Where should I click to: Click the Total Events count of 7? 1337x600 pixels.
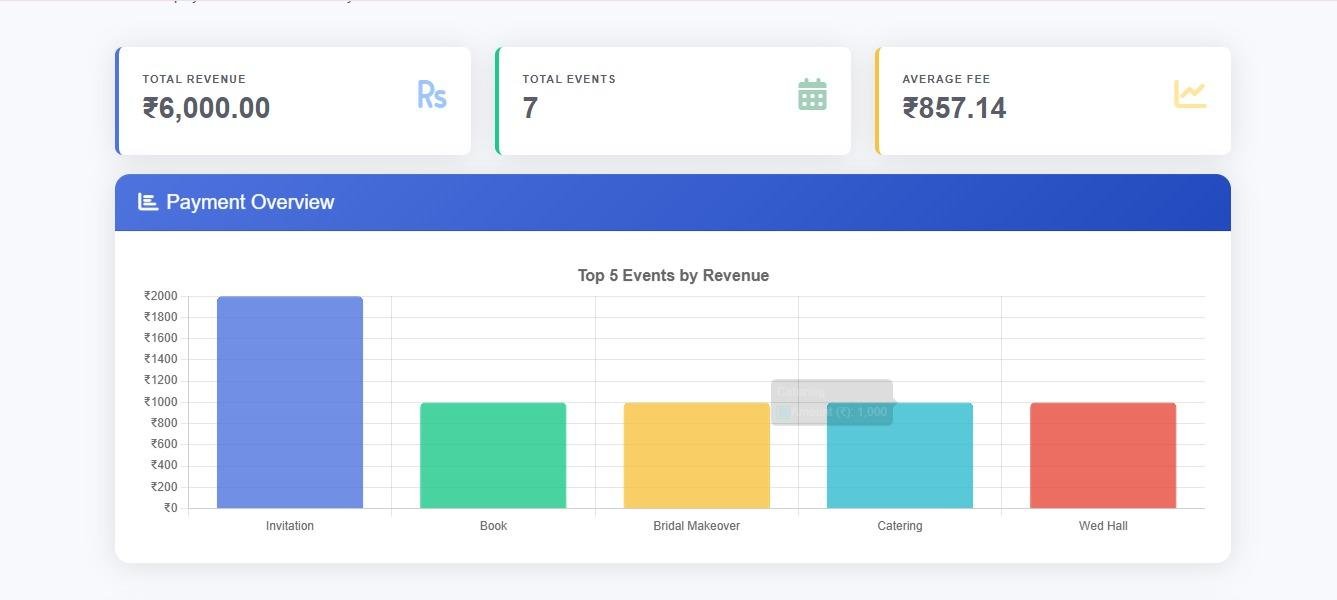pos(530,108)
